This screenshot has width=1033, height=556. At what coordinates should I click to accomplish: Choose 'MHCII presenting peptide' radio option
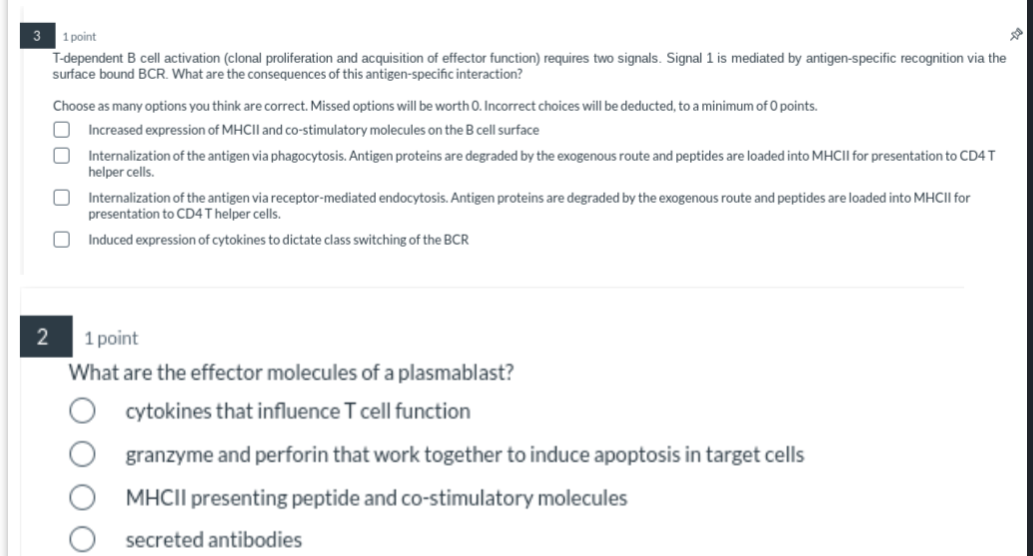(82, 497)
